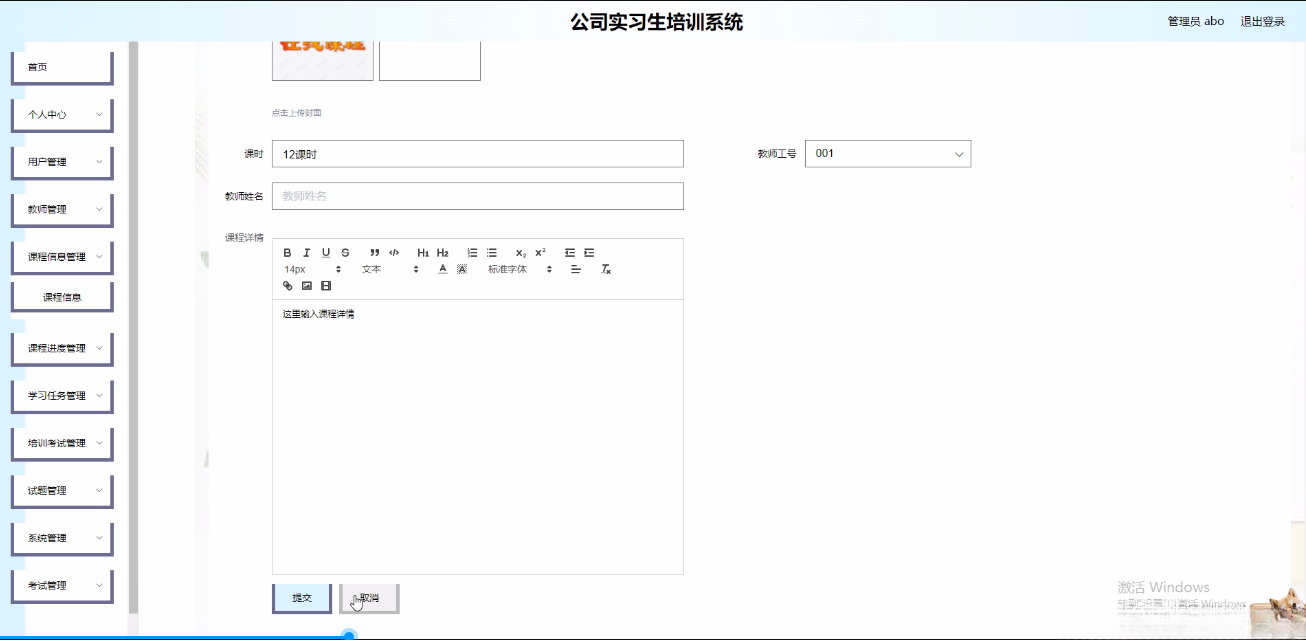The height and width of the screenshot is (640, 1306).
Task: Expand the 用户管理 sidebar menu
Action: pos(62,161)
